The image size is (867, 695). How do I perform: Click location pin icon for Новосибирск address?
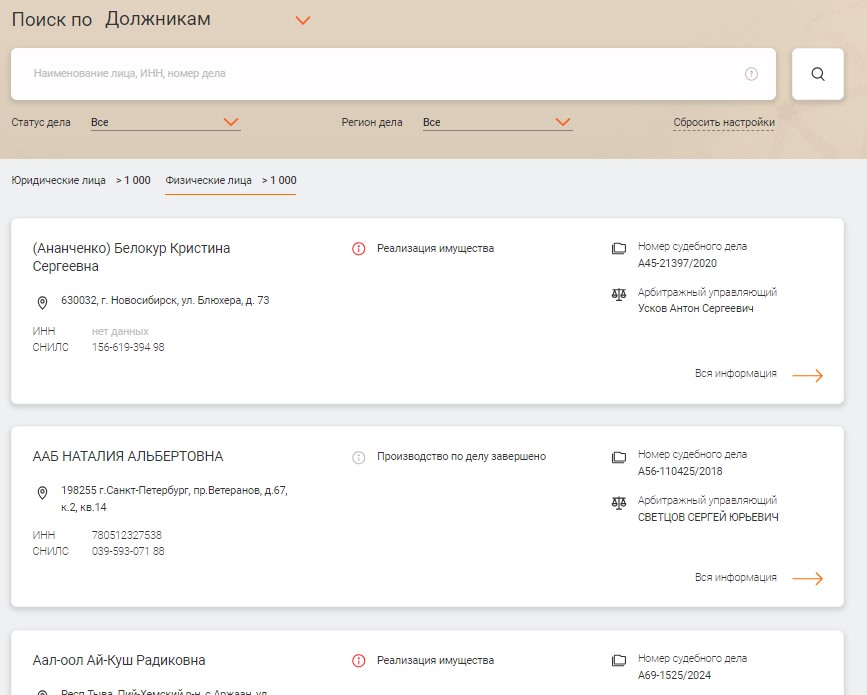(42, 302)
